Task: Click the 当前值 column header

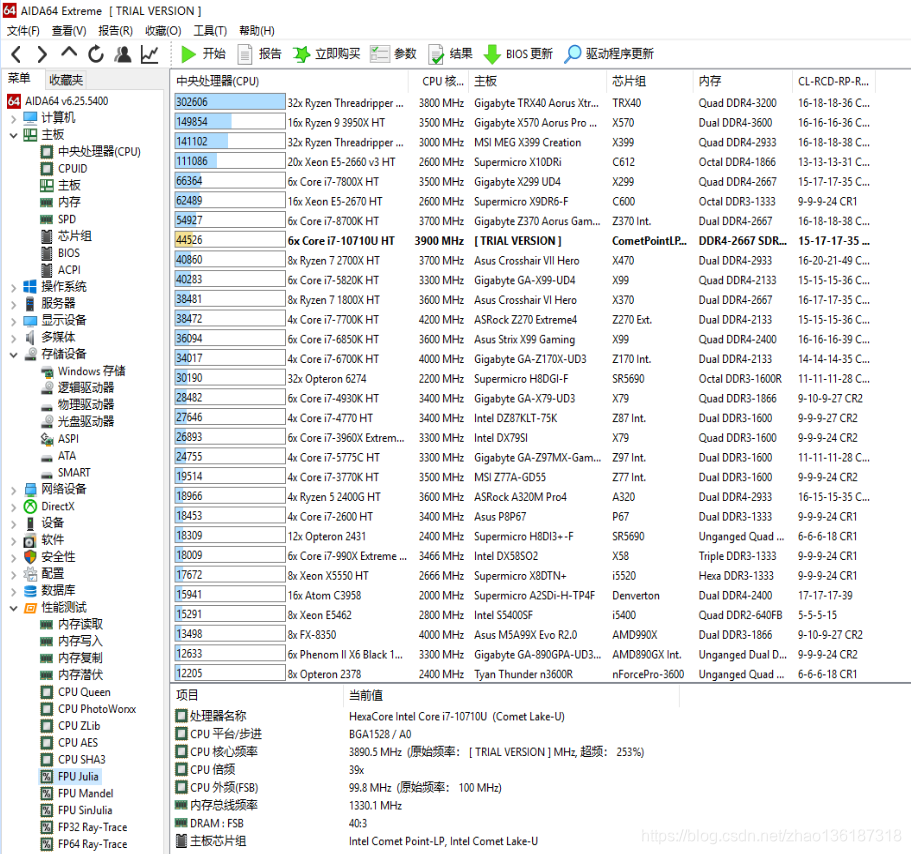Action: (511, 695)
